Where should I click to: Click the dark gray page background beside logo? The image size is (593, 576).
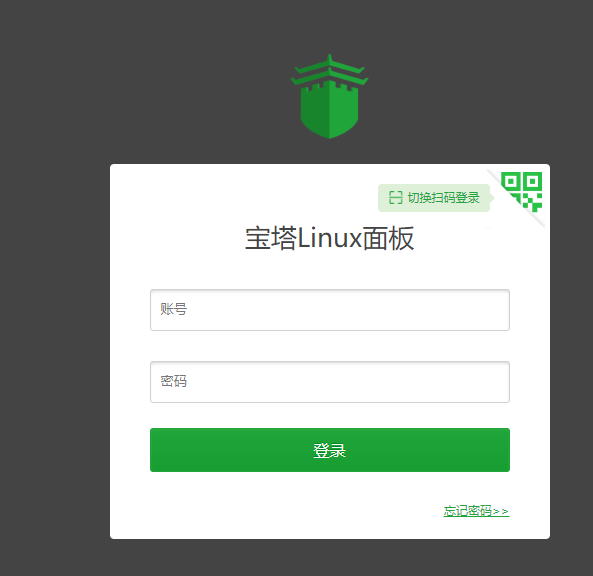click(x=151, y=95)
